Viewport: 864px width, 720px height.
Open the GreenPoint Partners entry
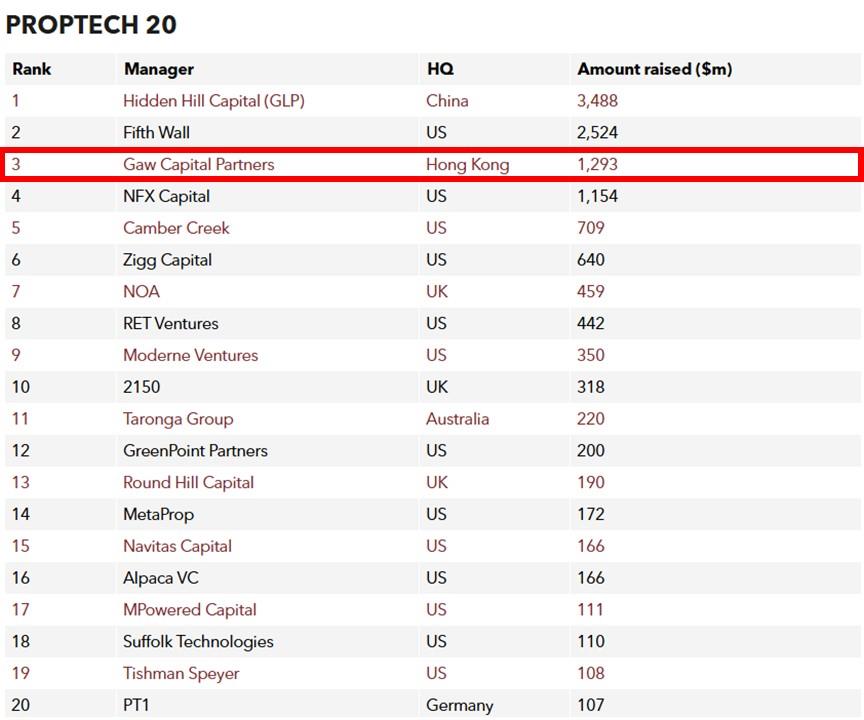point(195,451)
